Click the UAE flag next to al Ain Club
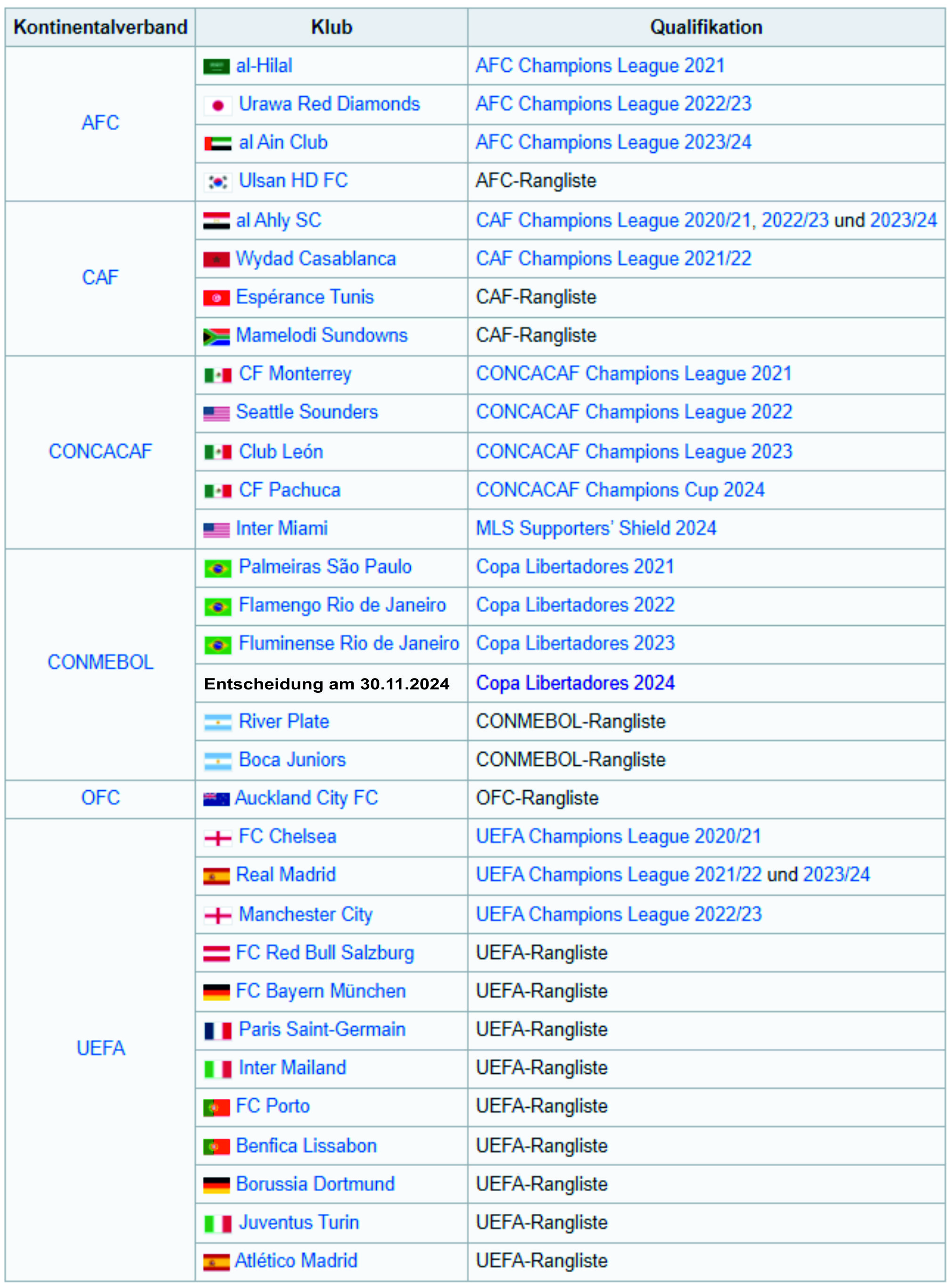952x1285 pixels. 218,143
